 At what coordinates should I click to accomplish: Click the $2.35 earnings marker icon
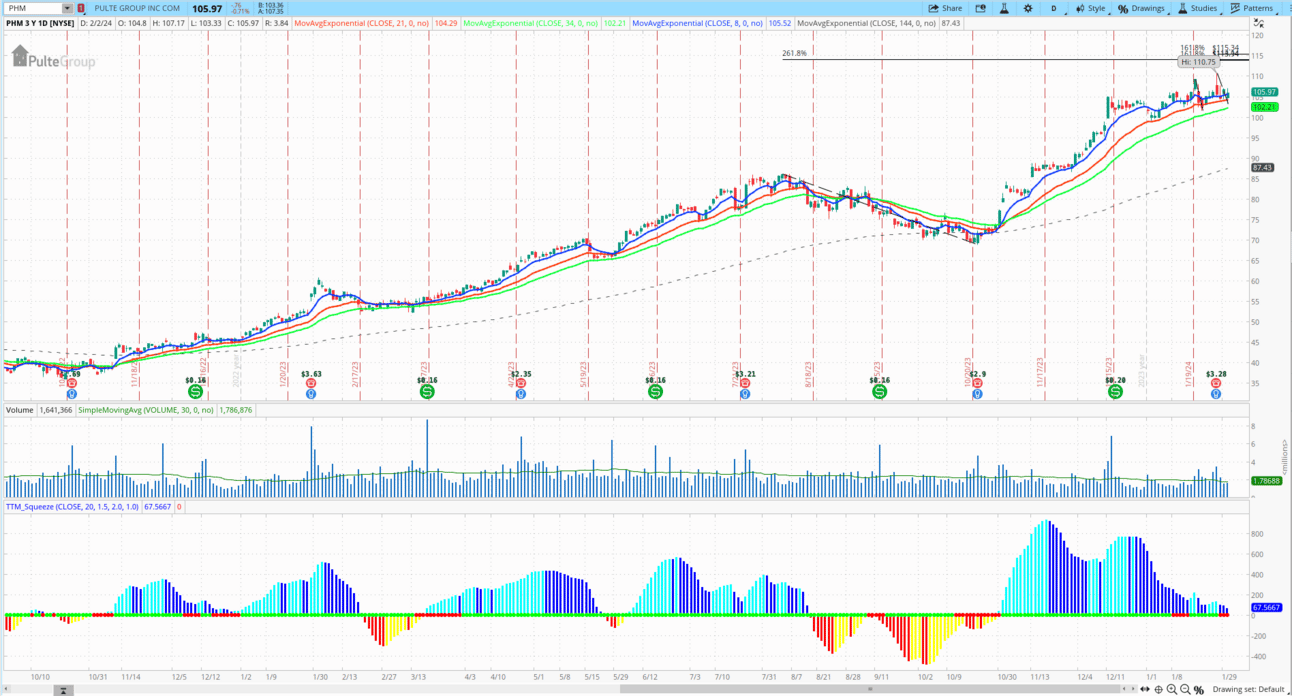pyautogui.click(x=520, y=384)
